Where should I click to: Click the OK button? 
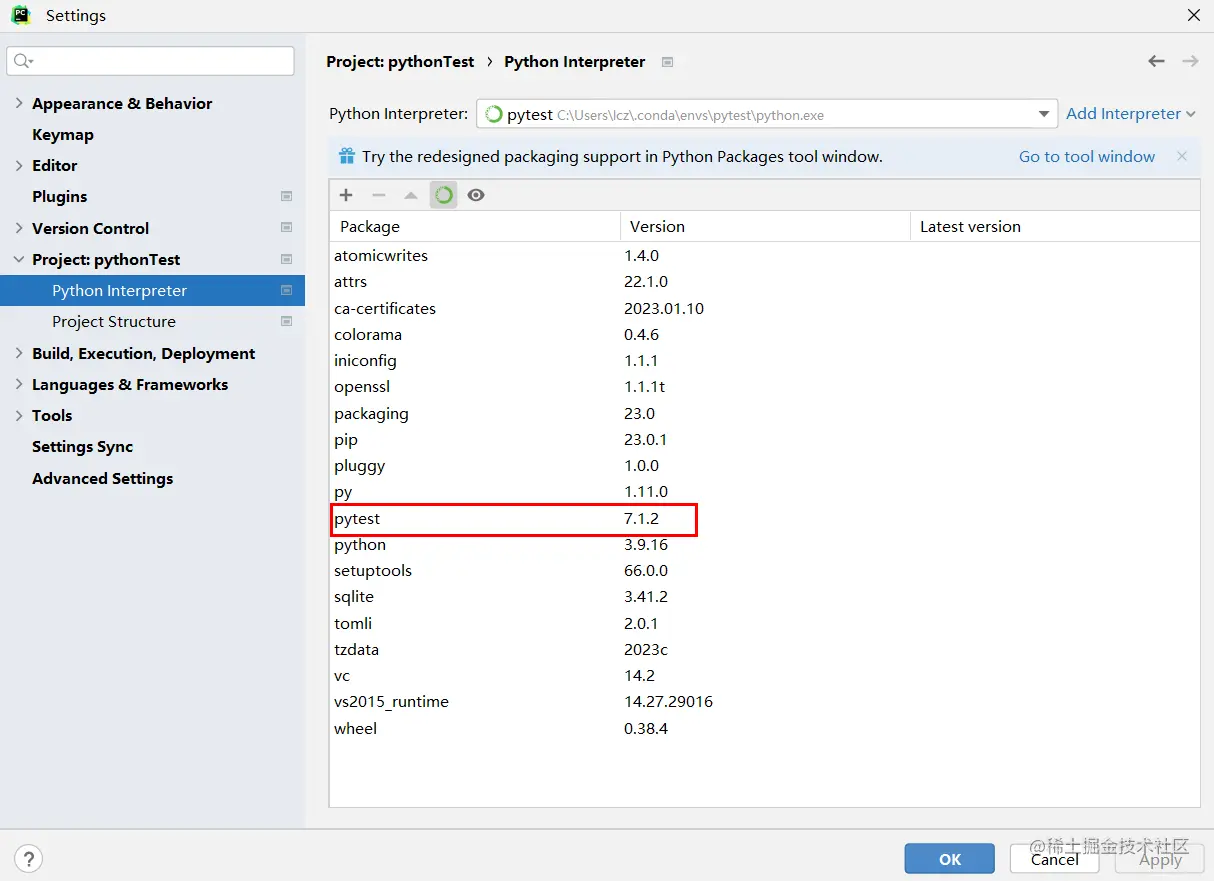[x=950, y=859]
